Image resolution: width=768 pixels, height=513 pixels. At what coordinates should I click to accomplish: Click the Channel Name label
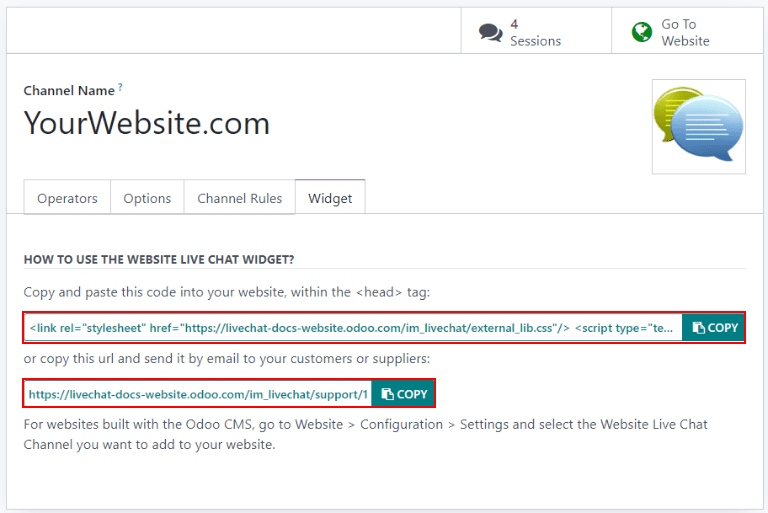(69, 91)
